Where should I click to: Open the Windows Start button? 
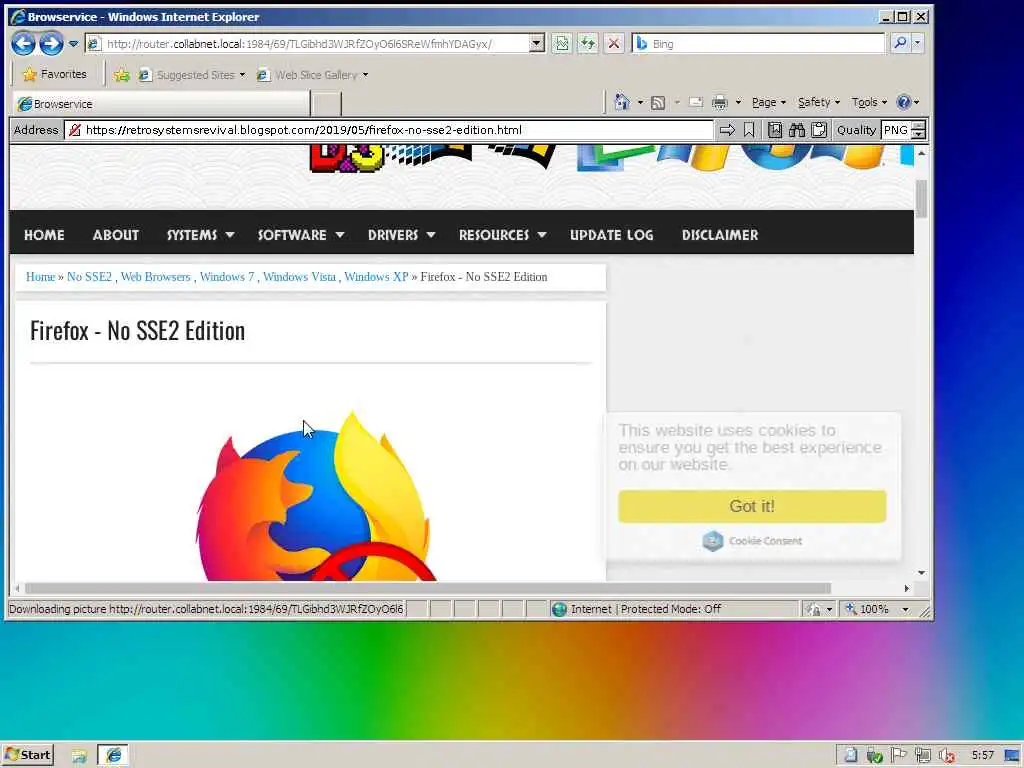click(x=27, y=756)
